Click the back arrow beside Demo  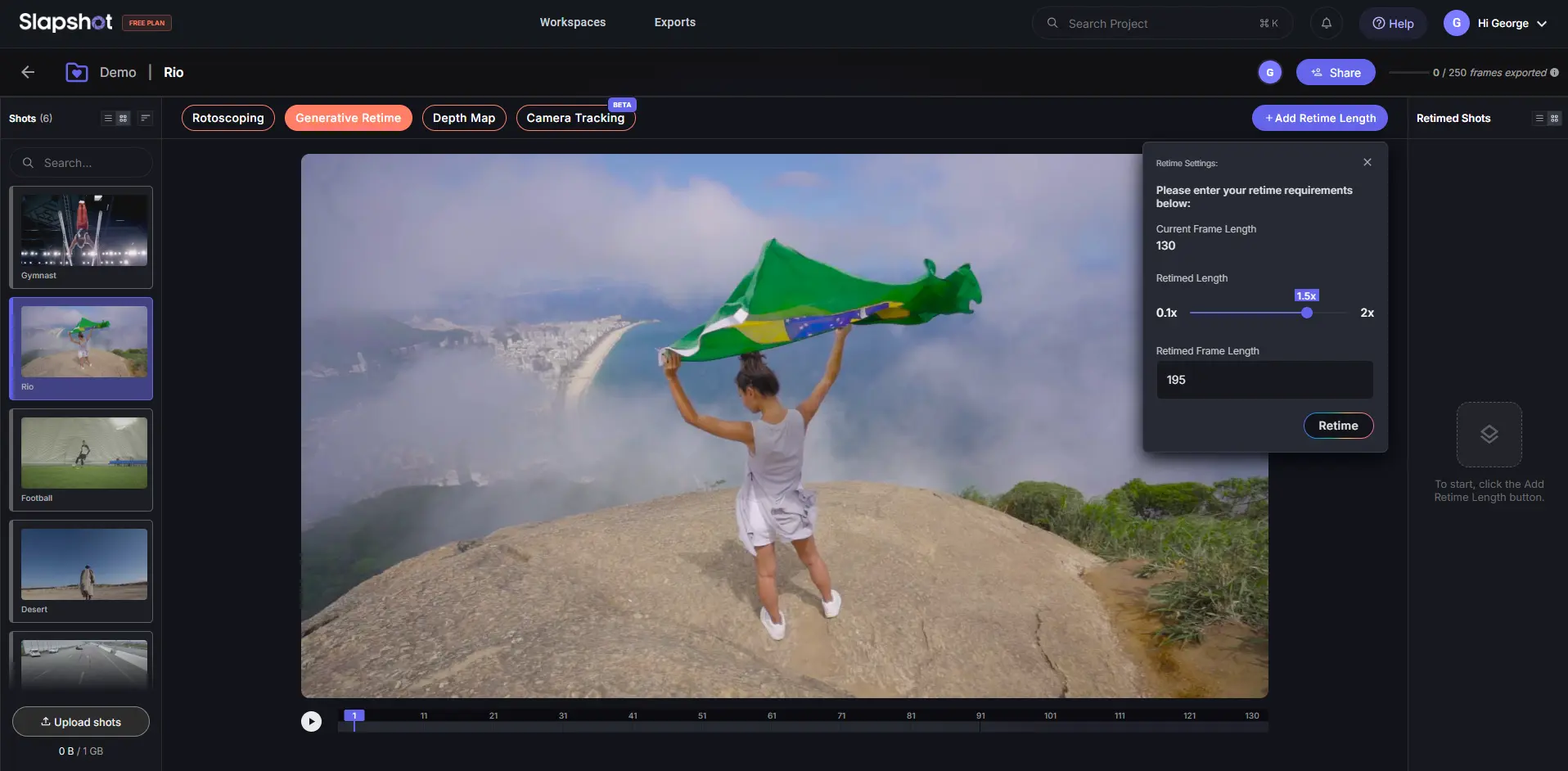(x=28, y=72)
